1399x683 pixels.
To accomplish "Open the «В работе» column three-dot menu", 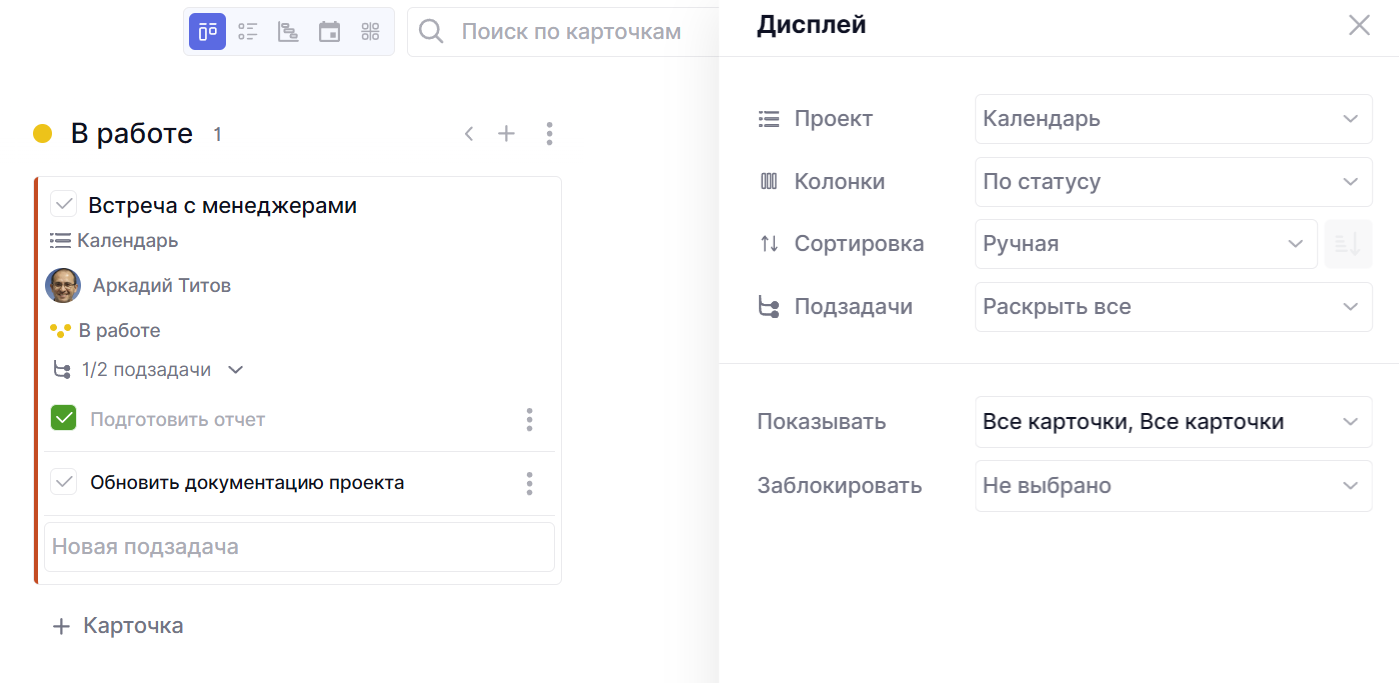I will [x=549, y=134].
